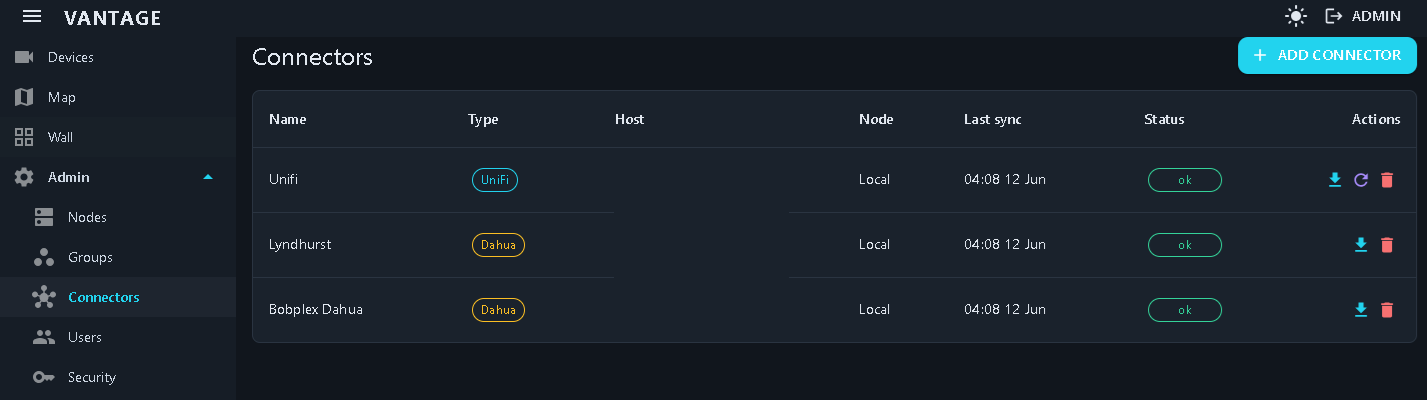Screen dimensions: 1427x400
Task: Click the ok status of Unifi
Action: pyautogui.click(x=1185, y=180)
